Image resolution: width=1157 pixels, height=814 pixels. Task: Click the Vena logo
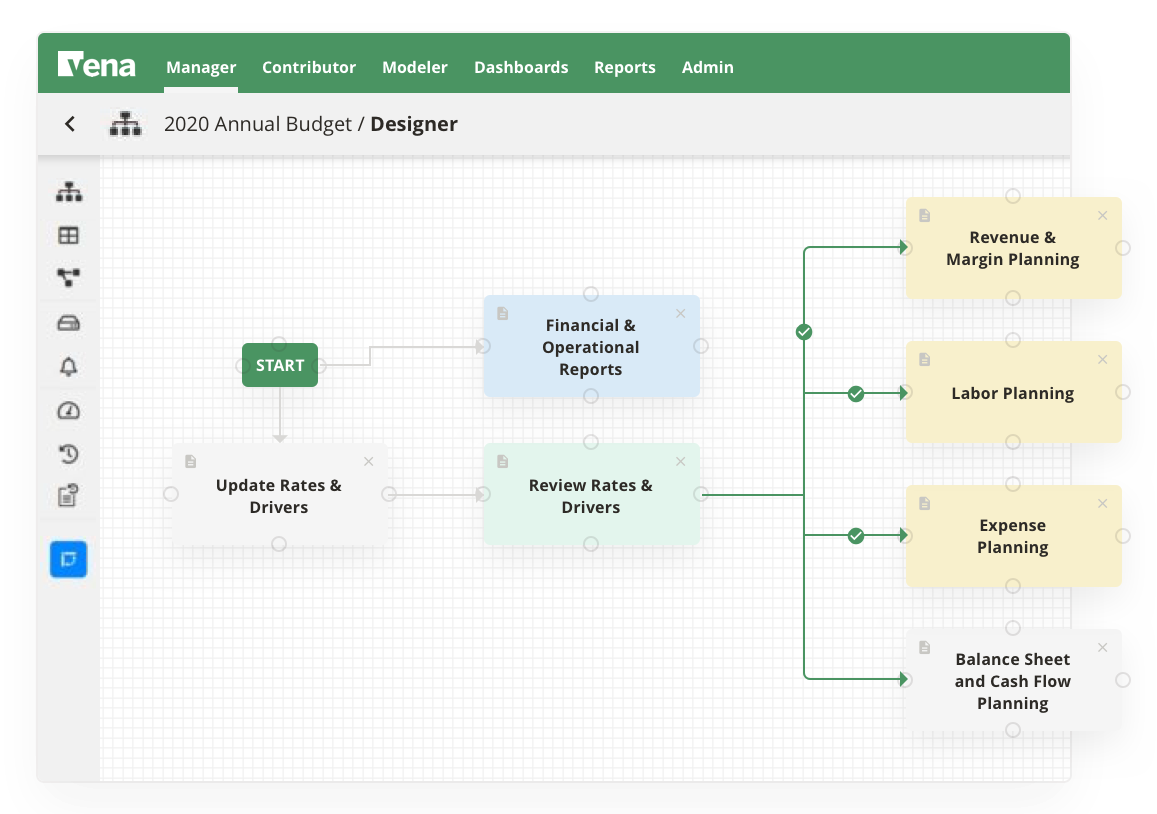click(98, 66)
